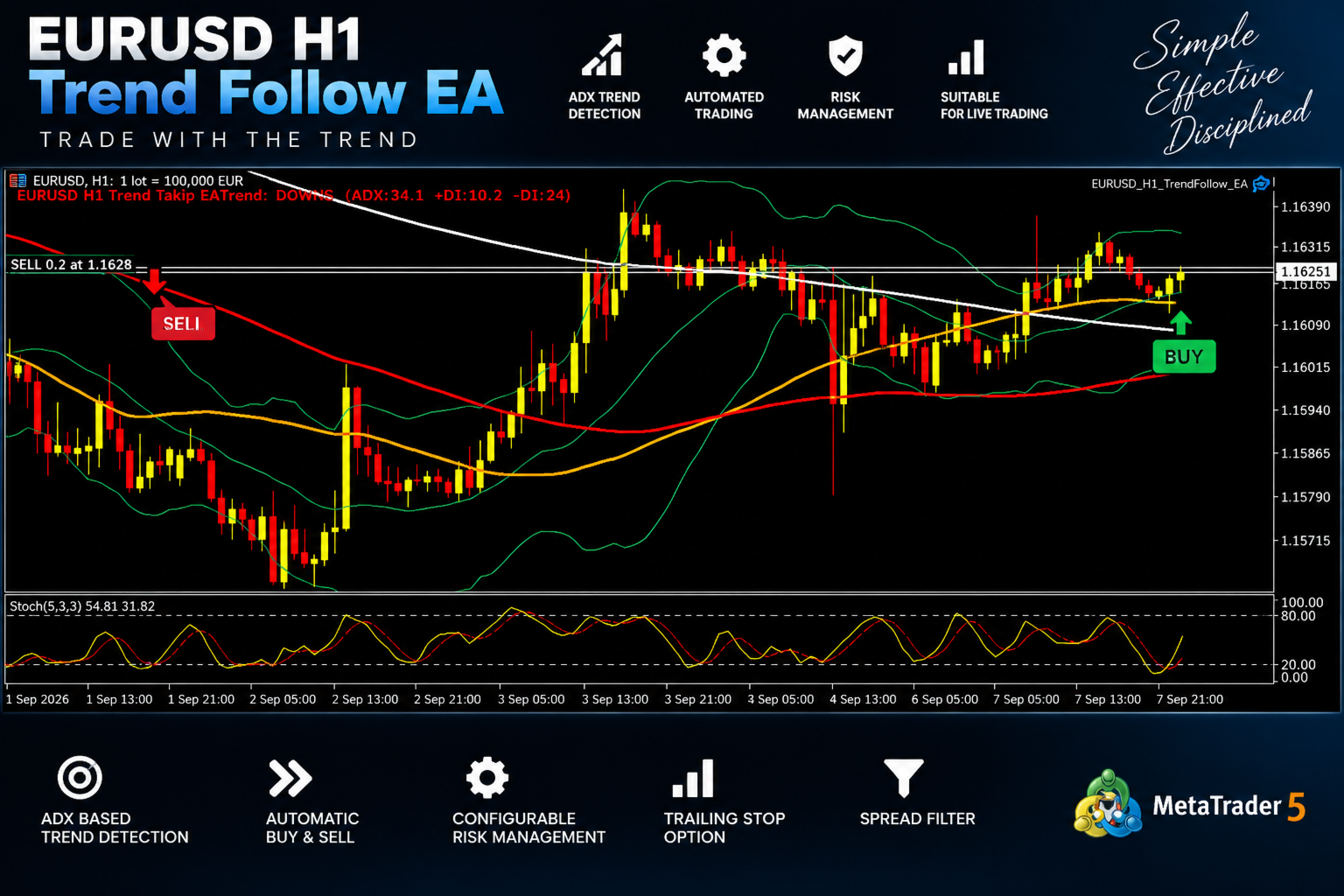Click the 2 Sep 05:00 time axis label
Viewport: 1344px width, 896px height.
click(x=283, y=699)
